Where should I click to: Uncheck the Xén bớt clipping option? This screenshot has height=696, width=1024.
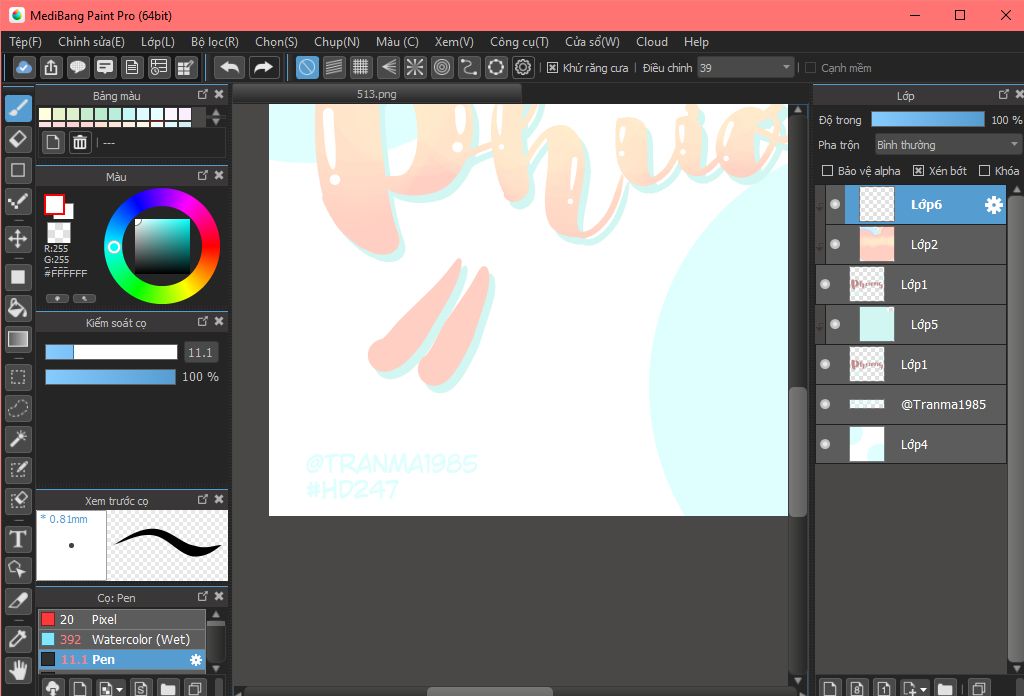coord(918,170)
